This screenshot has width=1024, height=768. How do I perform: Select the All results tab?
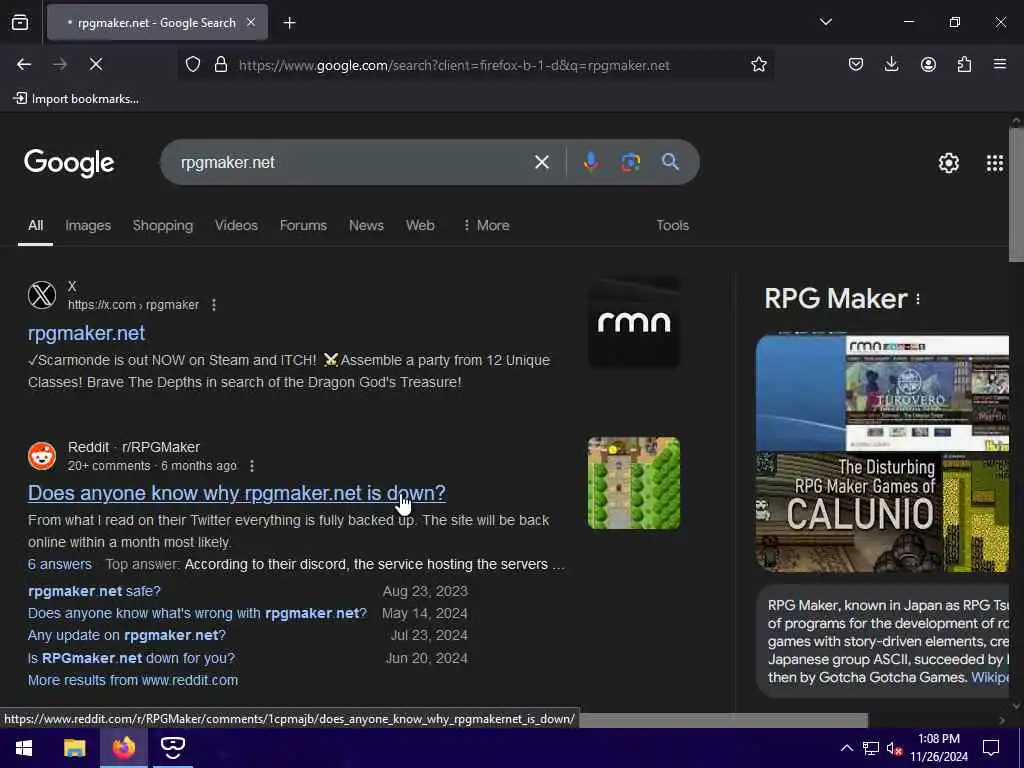[x=35, y=225]
